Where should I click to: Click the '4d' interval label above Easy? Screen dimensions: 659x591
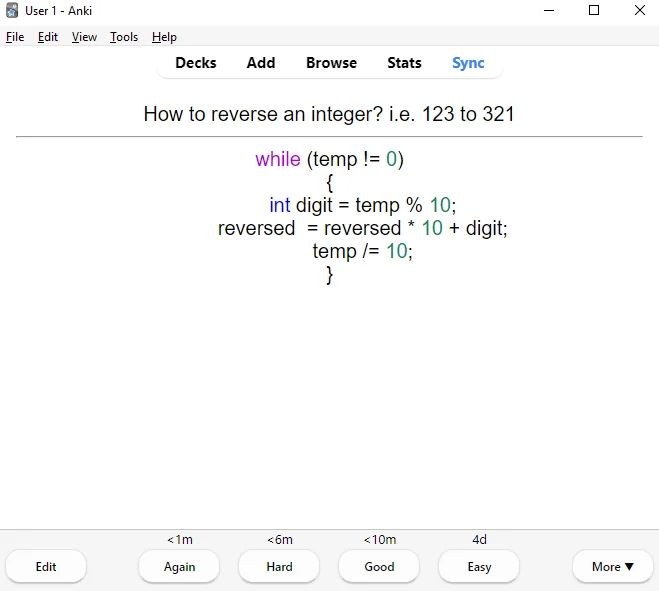pos(480,540)
